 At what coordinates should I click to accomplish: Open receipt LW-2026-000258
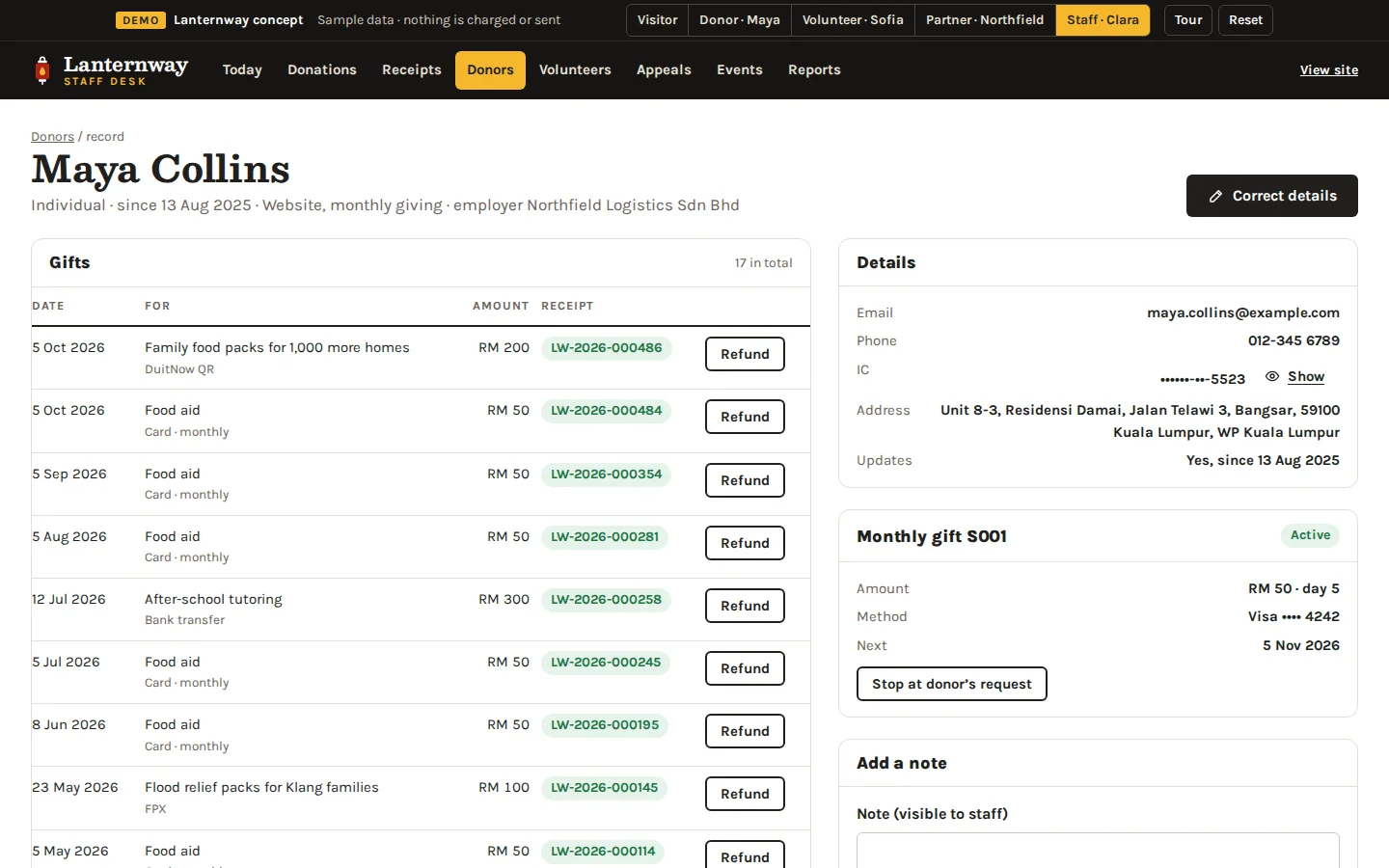pos(607,600)
